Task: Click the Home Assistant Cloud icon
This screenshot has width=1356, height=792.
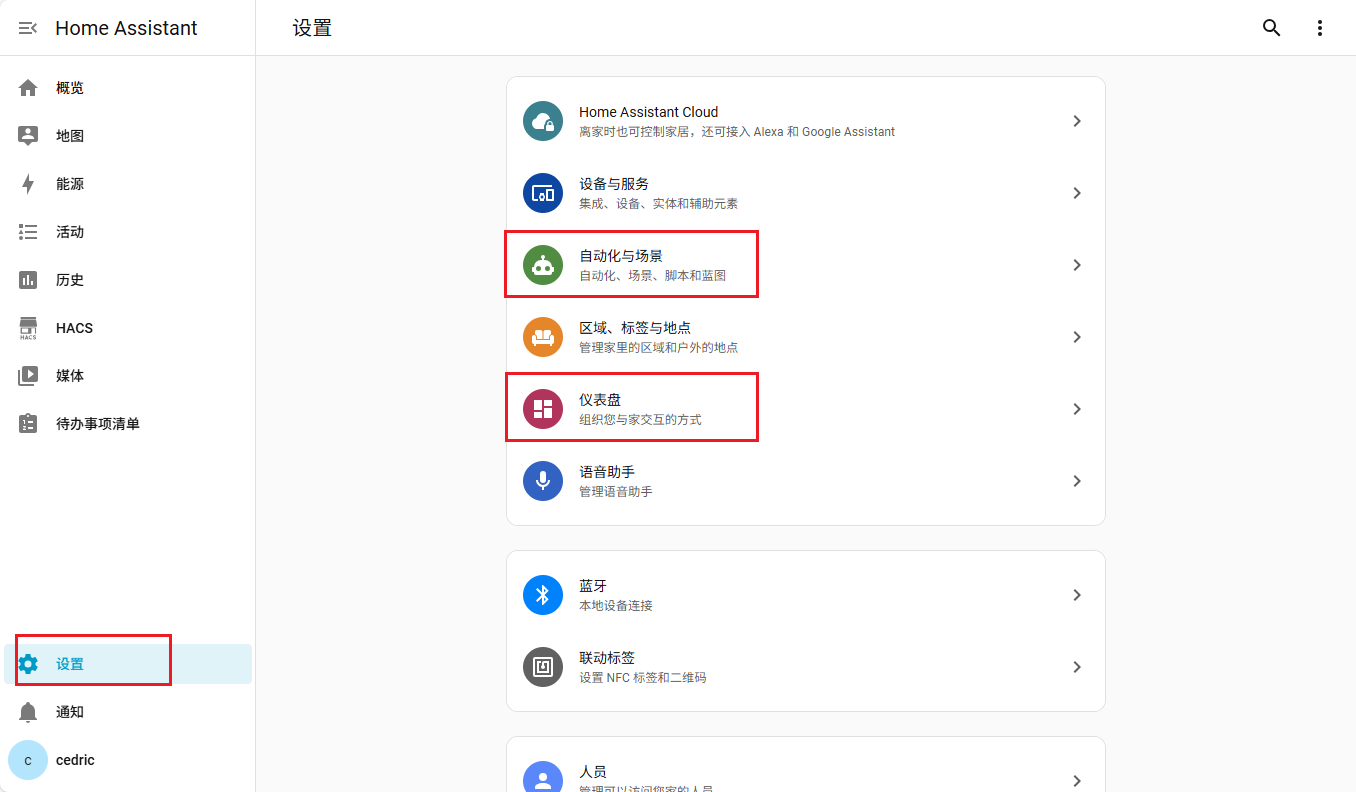Action: (543, 121)
